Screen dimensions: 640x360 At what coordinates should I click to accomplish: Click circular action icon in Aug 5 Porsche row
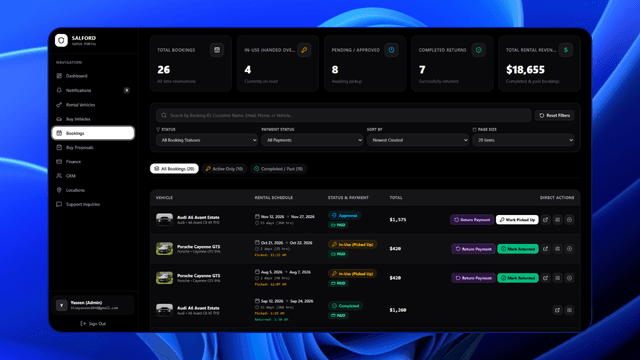pyautogui.click(x=569, y=278)
